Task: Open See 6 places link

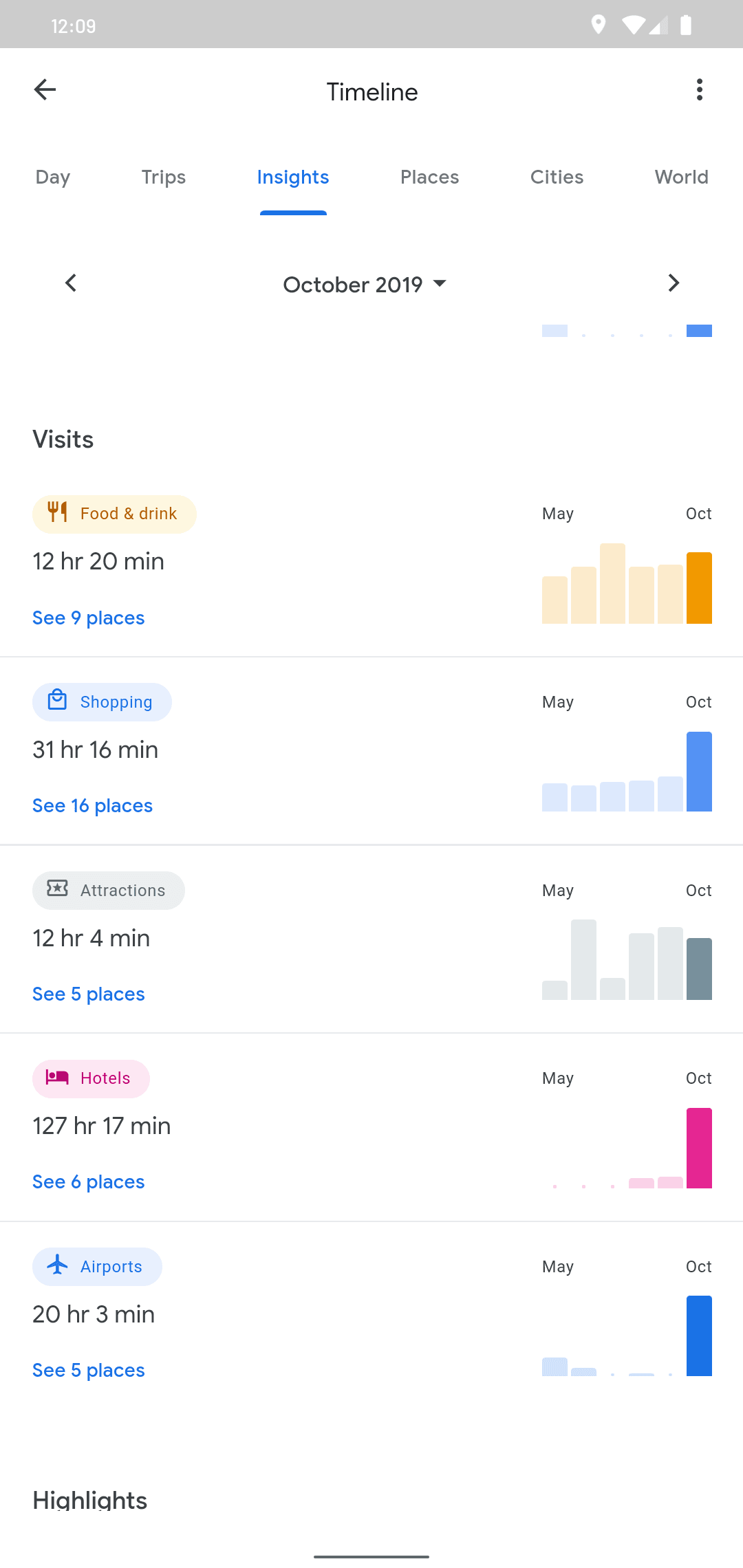Action: click(x=89, y=1182)
